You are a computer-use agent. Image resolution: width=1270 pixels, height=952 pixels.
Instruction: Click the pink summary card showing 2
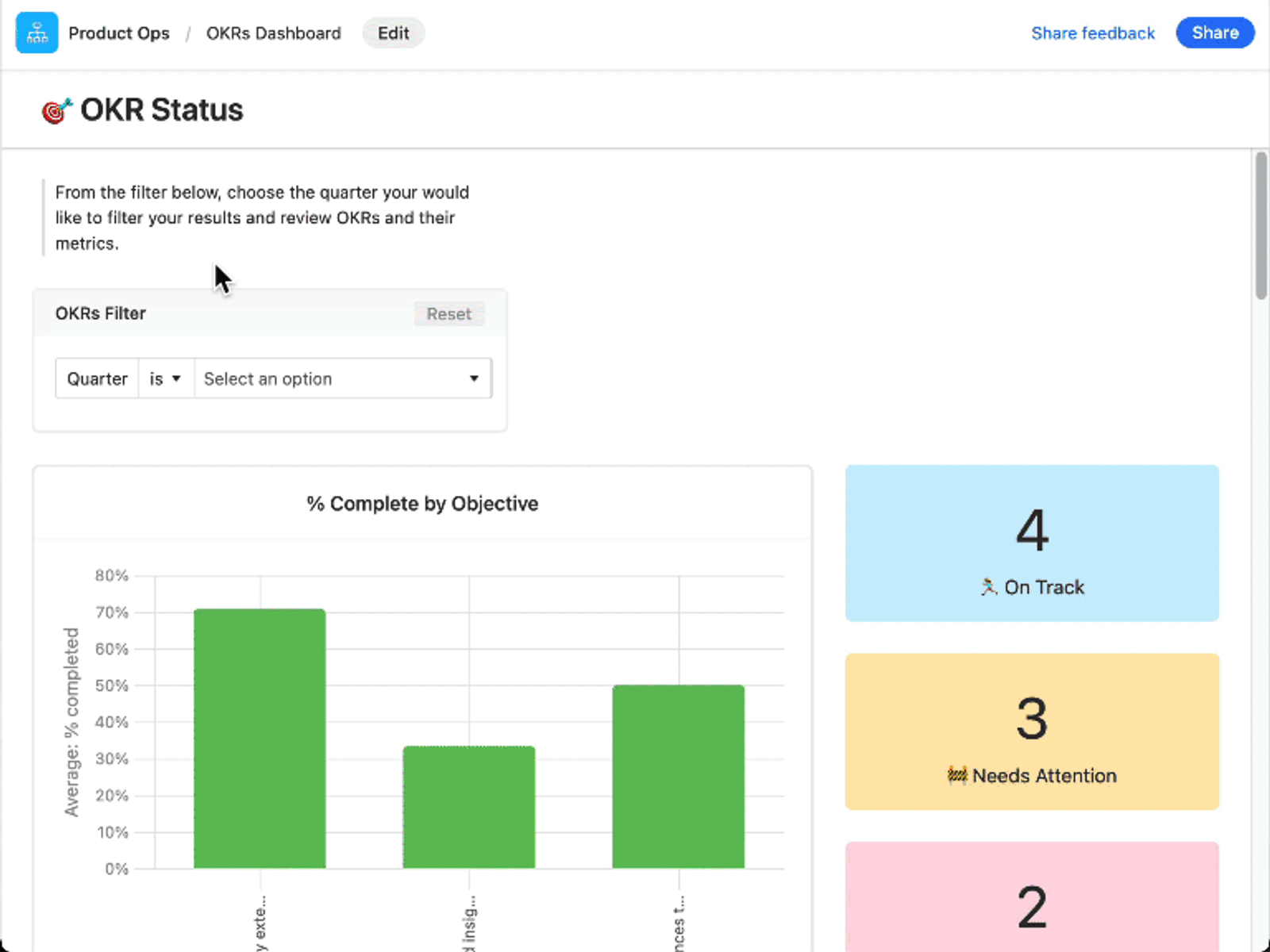[1032, 896]
